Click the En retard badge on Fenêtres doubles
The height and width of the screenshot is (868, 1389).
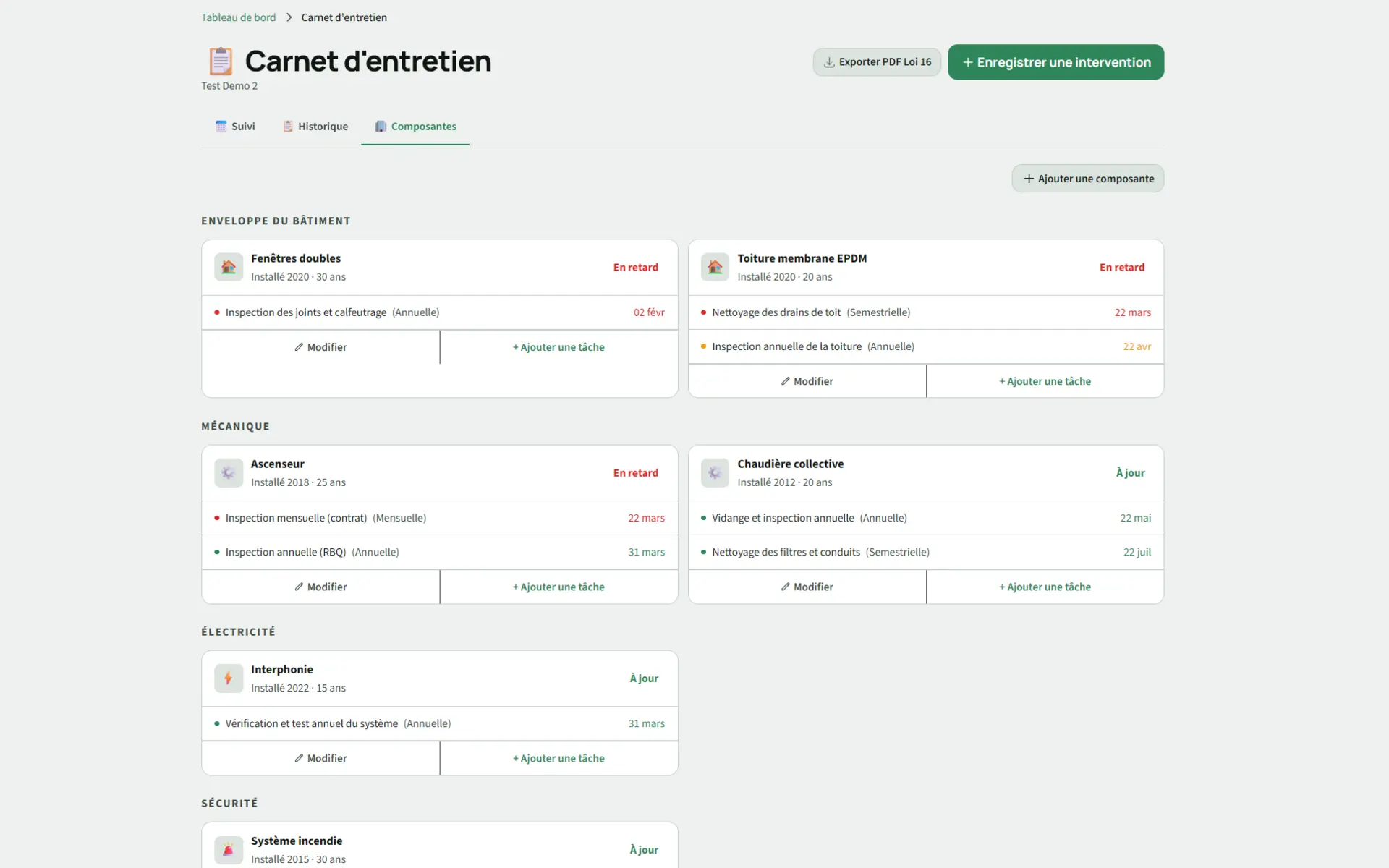click(635, 267)
